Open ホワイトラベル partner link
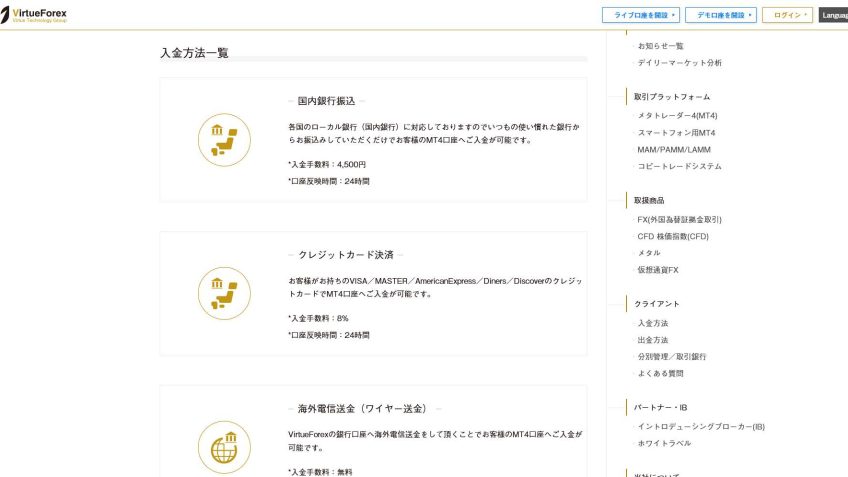Image resolution: width=848 pixels, height=477 pixels. coord(664,444)
